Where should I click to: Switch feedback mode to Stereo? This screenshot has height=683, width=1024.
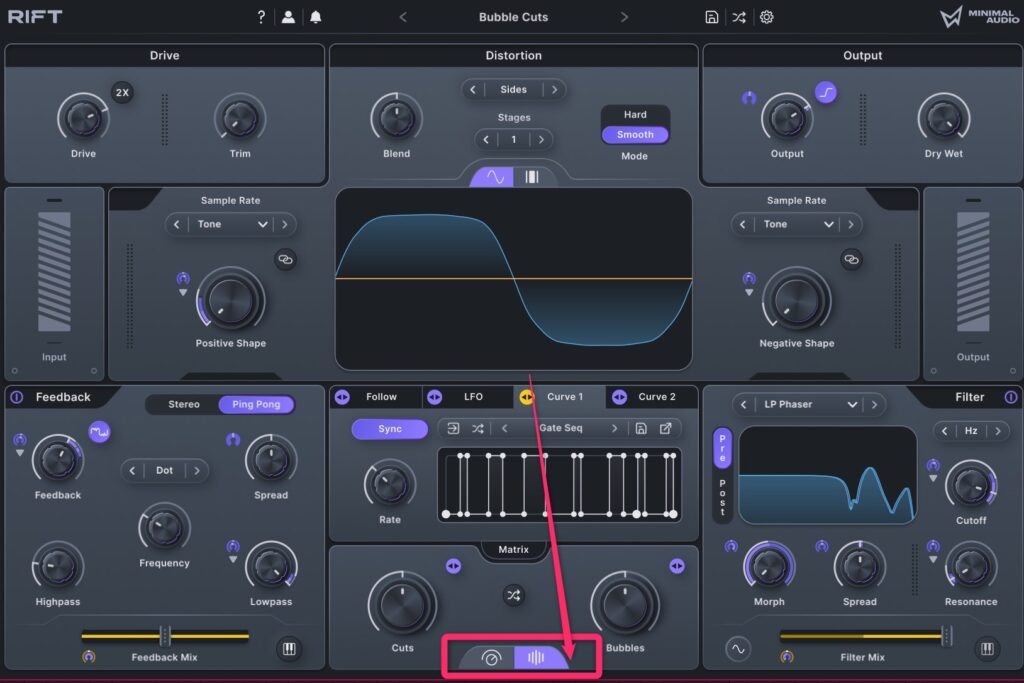click(184, 405)
